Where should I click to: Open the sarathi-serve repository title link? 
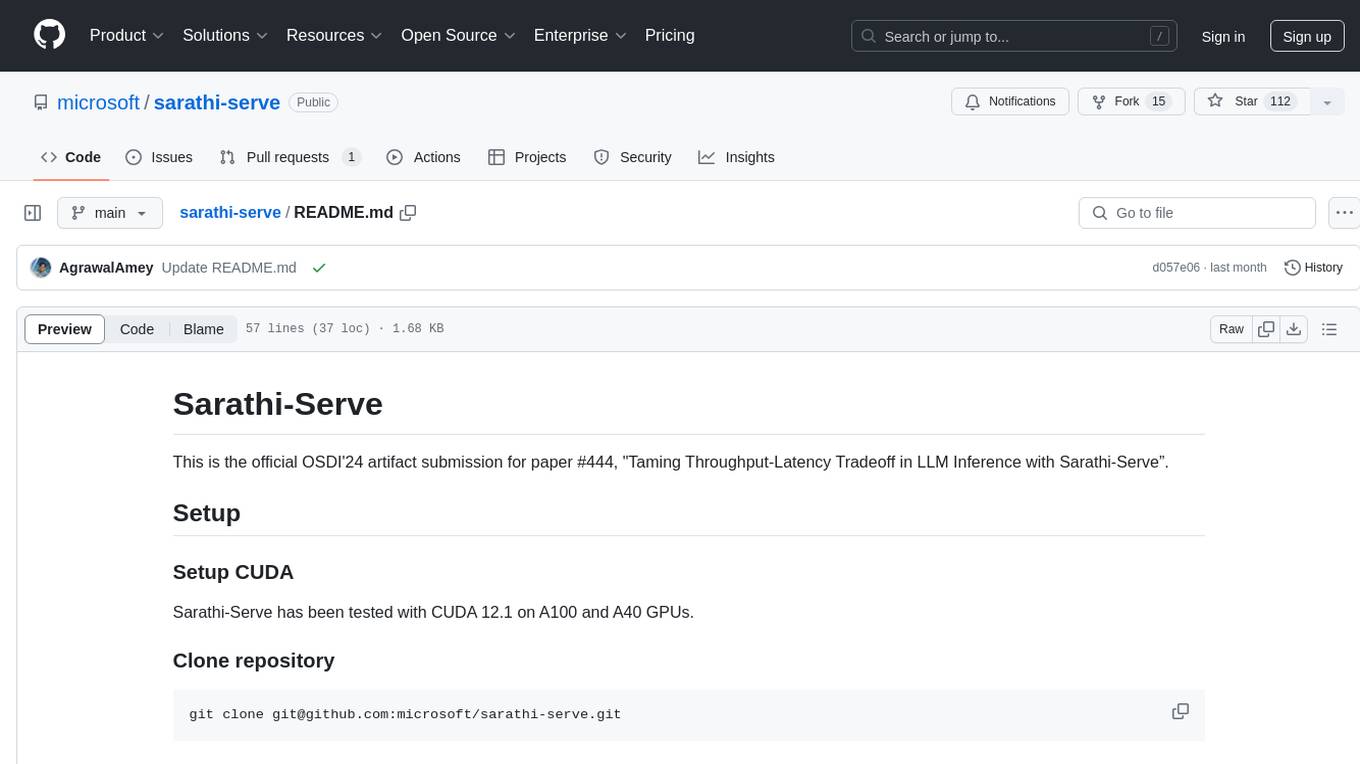[x=217, y=102]
